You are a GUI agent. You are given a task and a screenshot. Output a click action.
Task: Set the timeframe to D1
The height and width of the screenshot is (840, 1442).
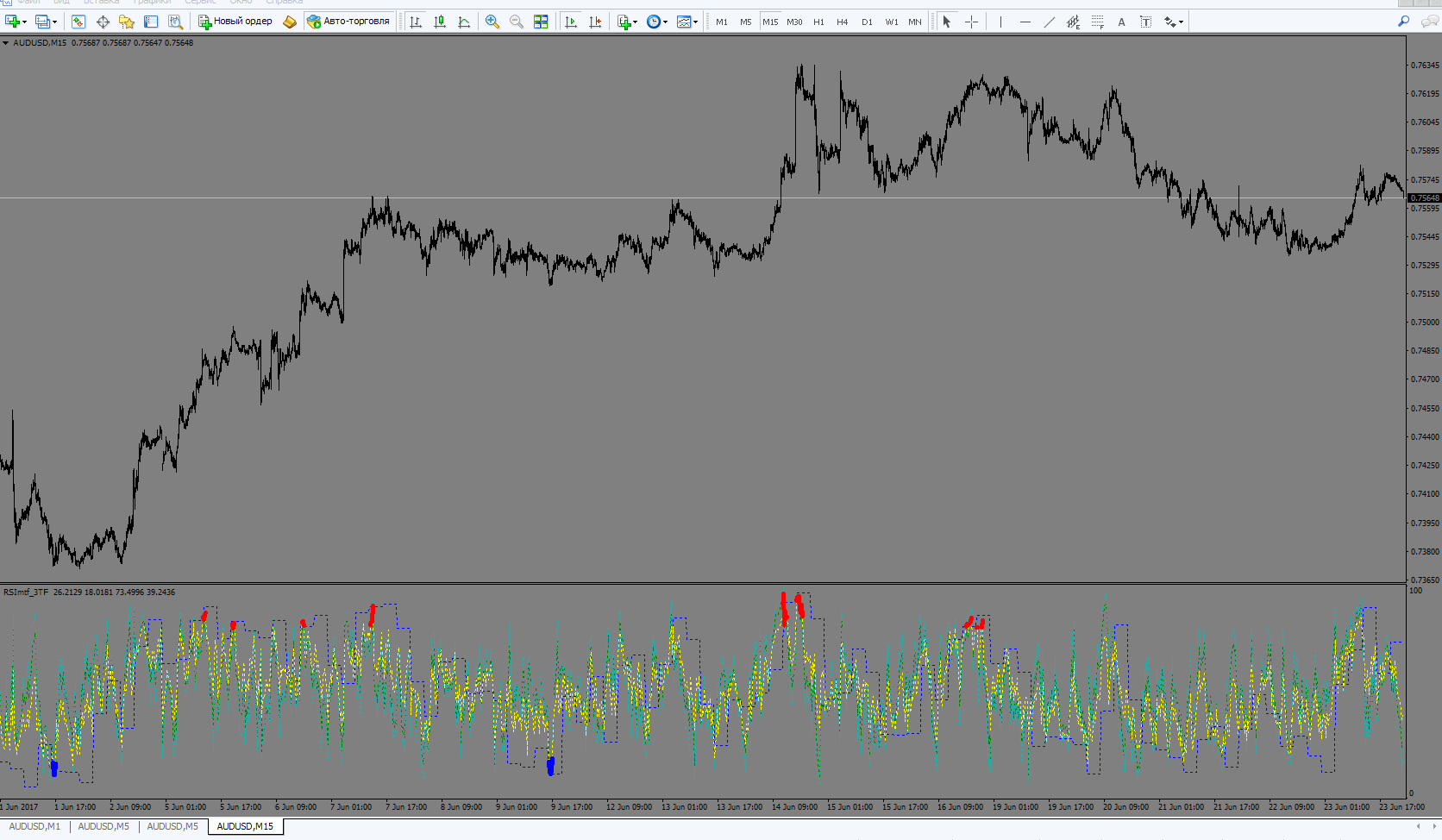[867, 22]
